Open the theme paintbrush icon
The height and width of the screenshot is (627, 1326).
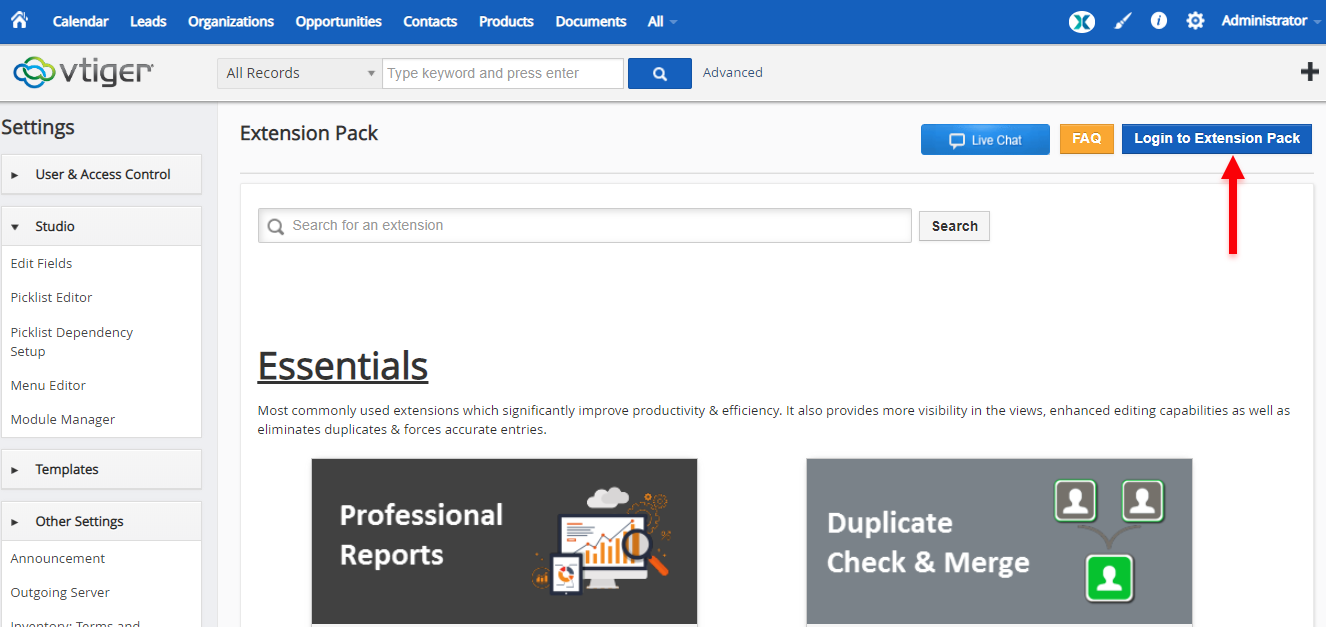tap(1123, 21)
